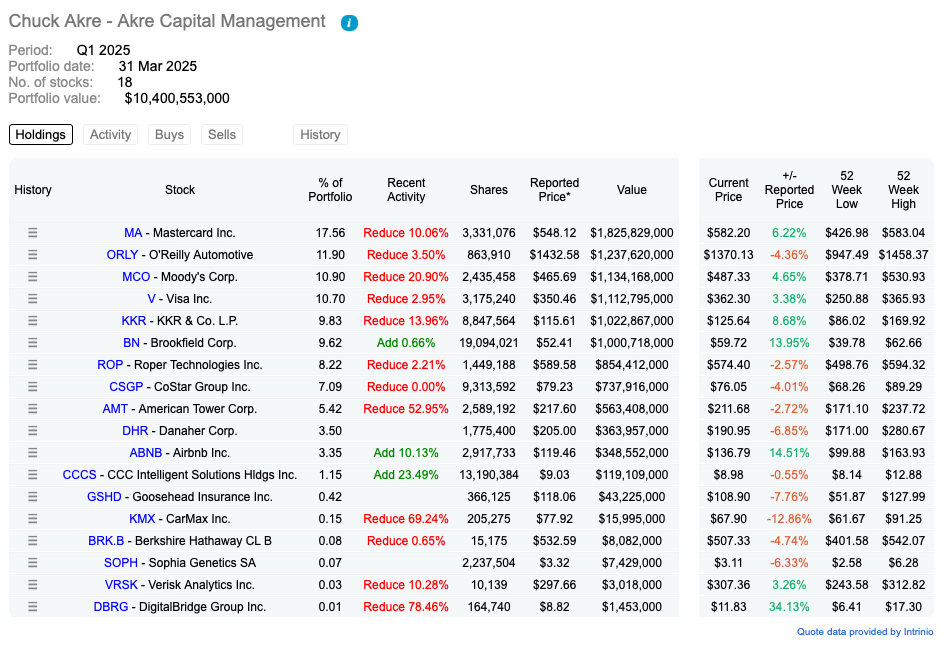Image resolution: width=945 pixels, height=645 pixels.
Task: Open history icon for Airbnb Inc. row
Action: click(x=33, y=453)
